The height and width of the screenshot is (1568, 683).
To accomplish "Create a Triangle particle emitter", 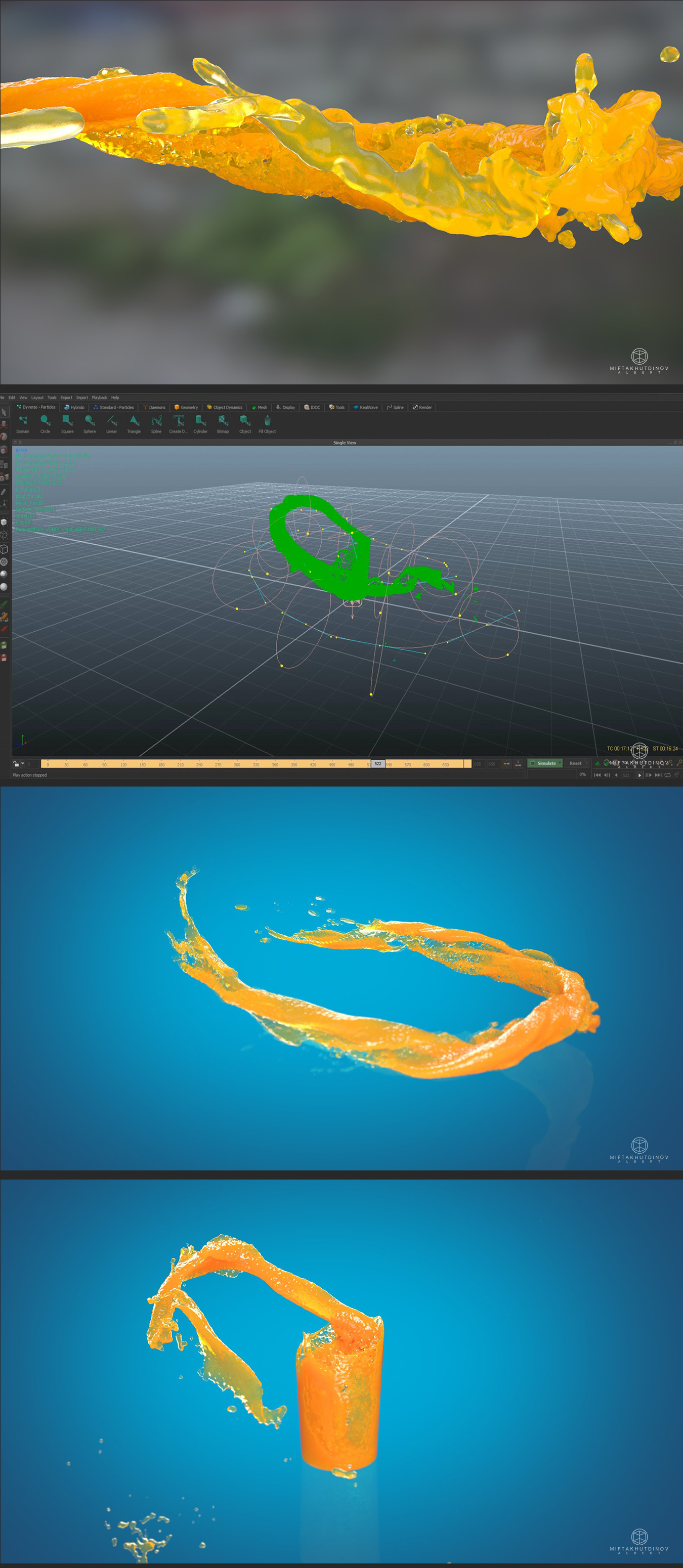I will coord(134,424).
